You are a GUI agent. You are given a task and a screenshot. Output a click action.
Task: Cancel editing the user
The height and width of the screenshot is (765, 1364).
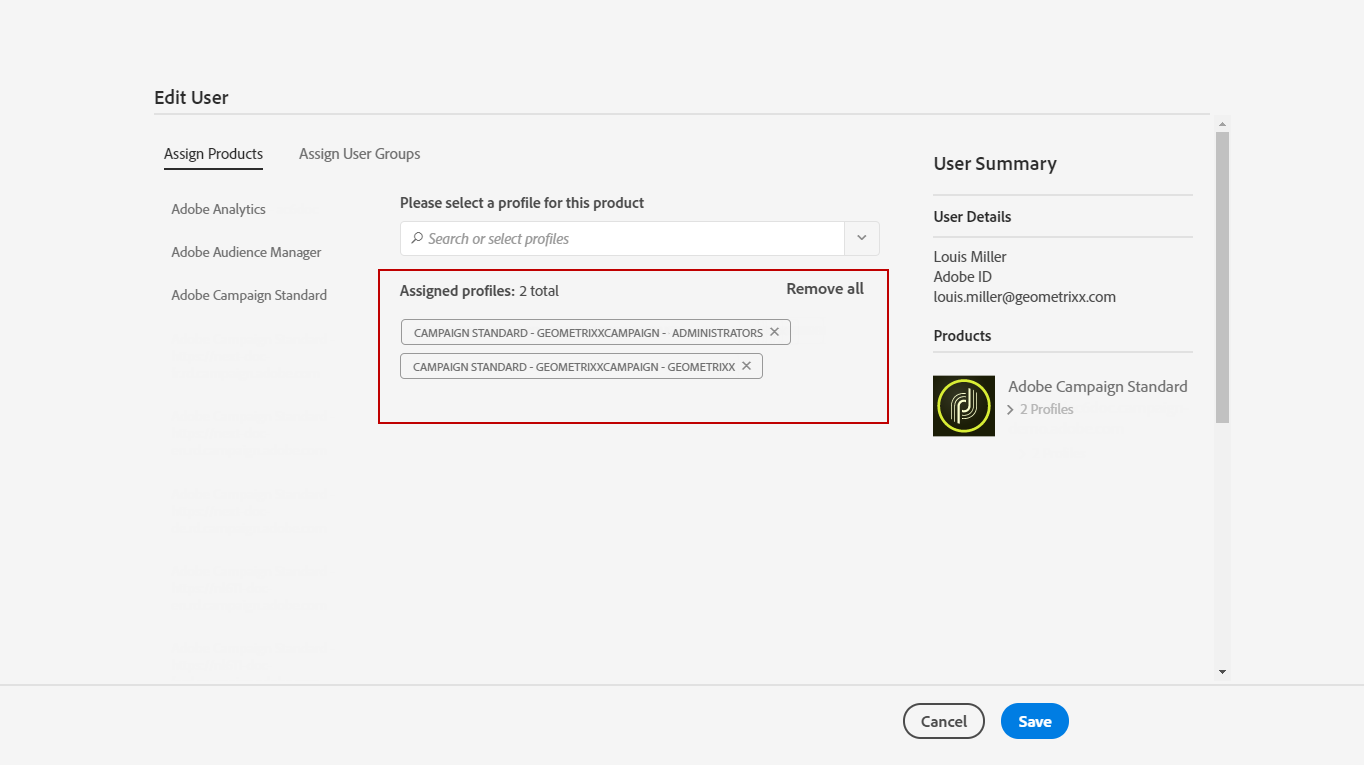coord(944,721)
